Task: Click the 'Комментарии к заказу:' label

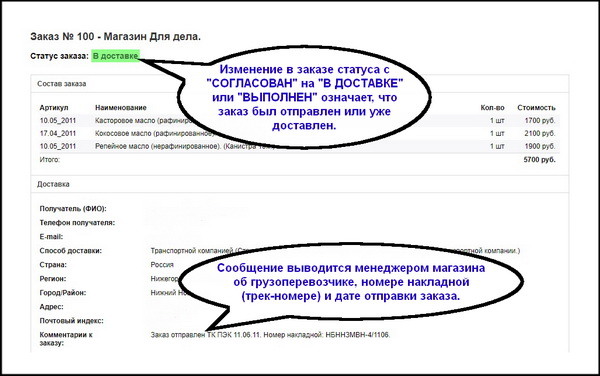Action: (x=66, y=339)
